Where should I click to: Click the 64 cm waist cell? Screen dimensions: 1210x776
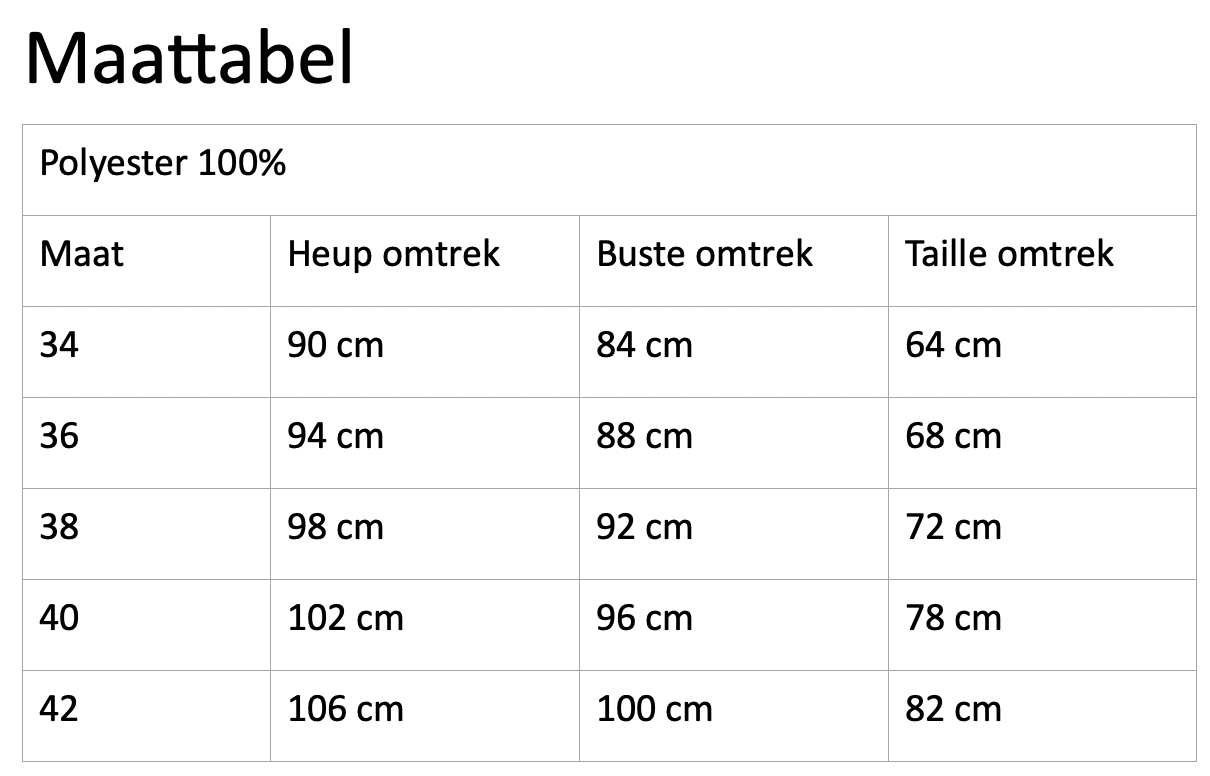coord(1042,352)
